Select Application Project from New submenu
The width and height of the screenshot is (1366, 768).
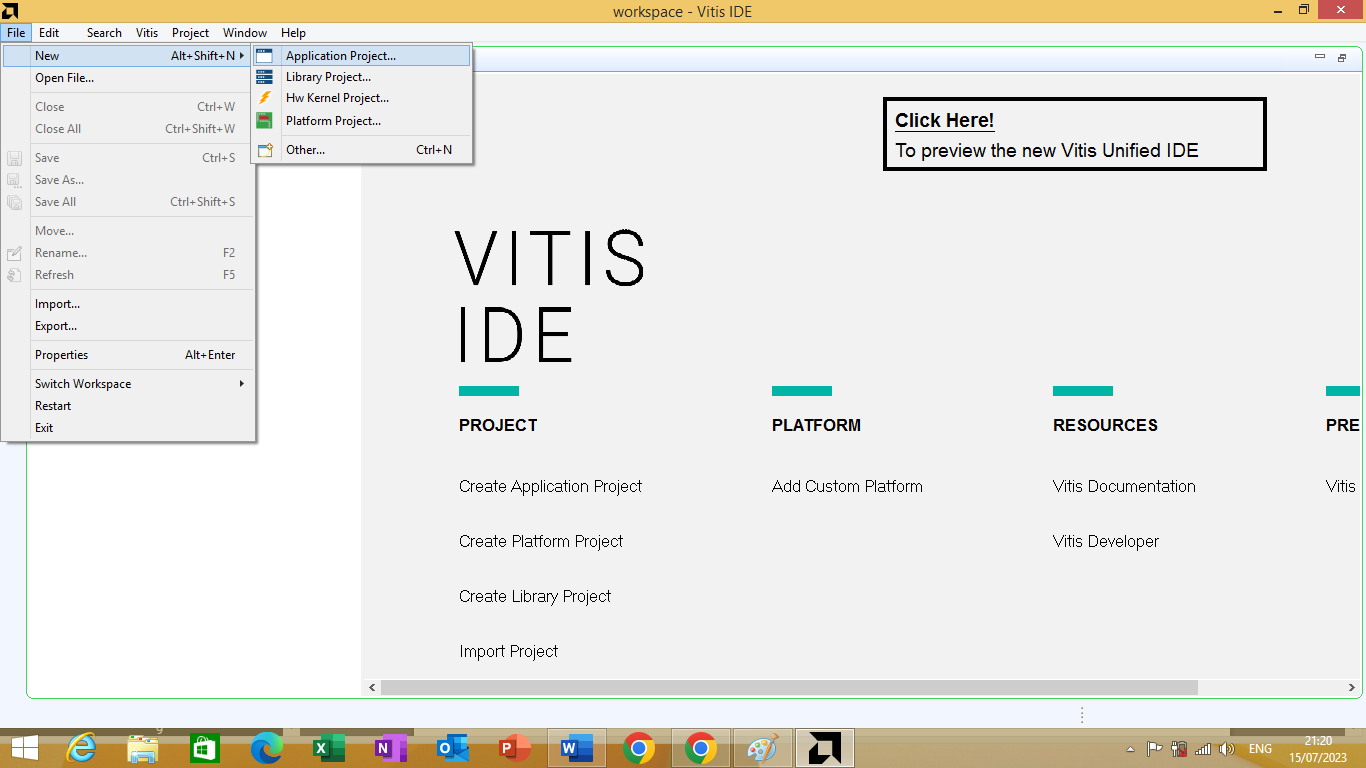tap(361, 56)
